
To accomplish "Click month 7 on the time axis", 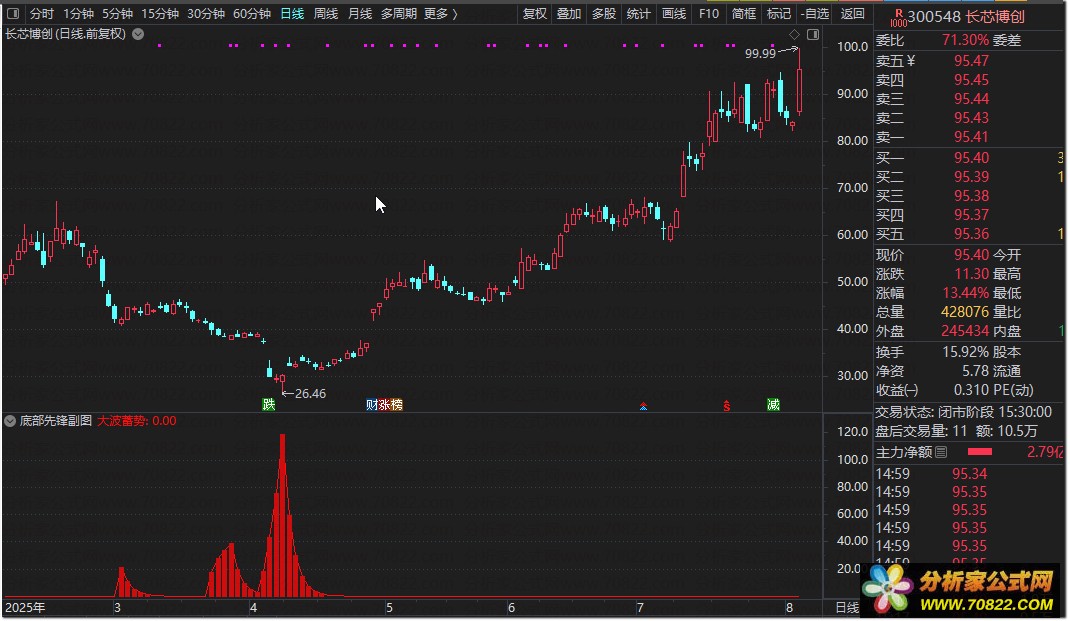I will point(639,607).
